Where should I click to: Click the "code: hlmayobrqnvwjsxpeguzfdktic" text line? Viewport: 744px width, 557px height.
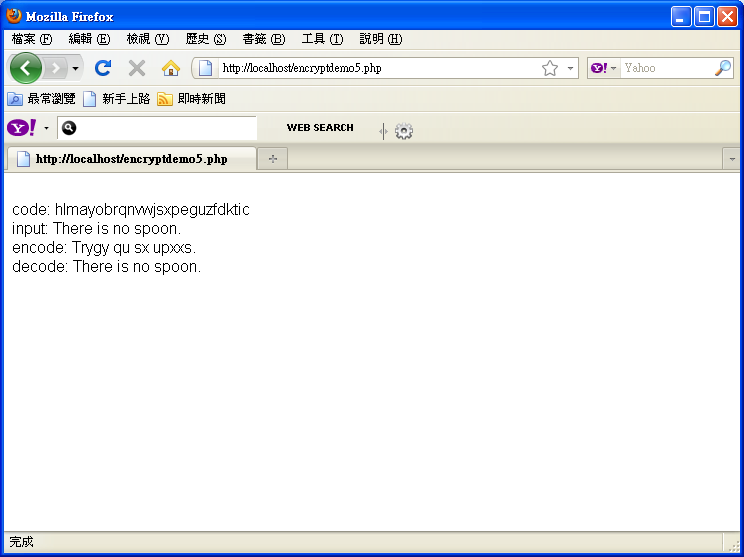130,209
